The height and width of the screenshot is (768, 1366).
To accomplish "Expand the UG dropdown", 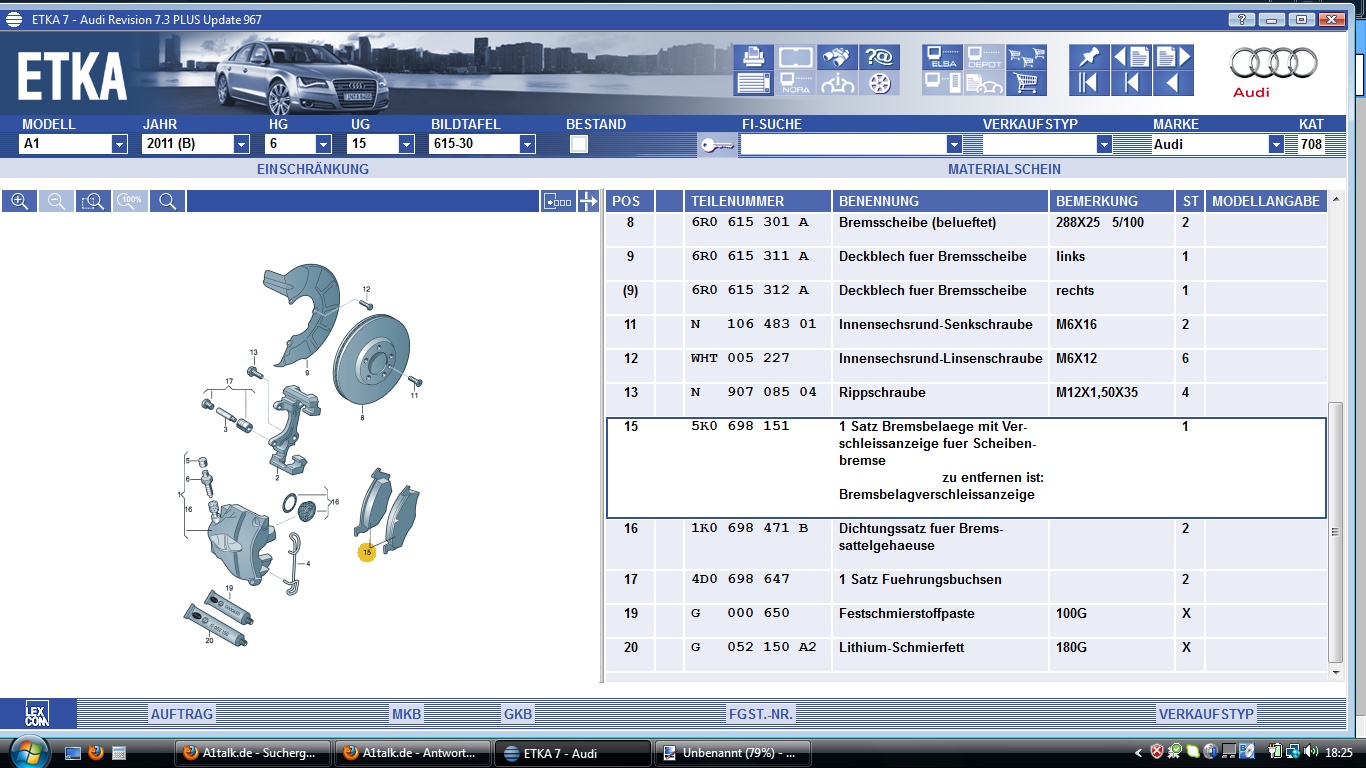I will tap(406, 144).
